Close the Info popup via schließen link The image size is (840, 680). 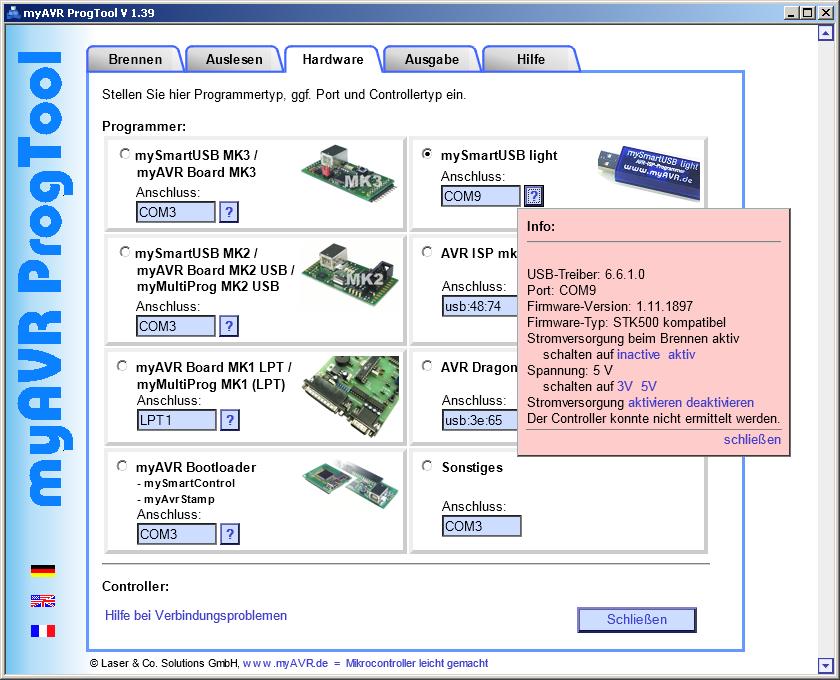pyautogui.click(x=752, y=439)
